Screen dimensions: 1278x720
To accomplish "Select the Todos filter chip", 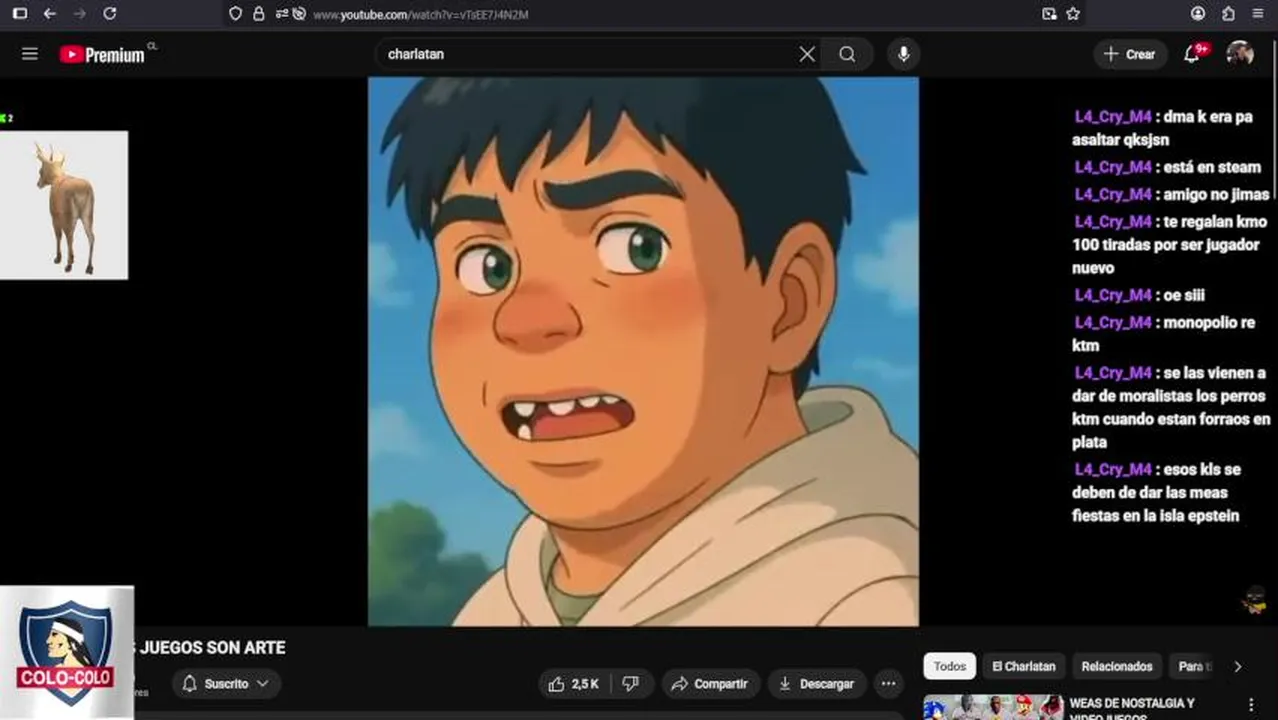I will pos(950,666).
